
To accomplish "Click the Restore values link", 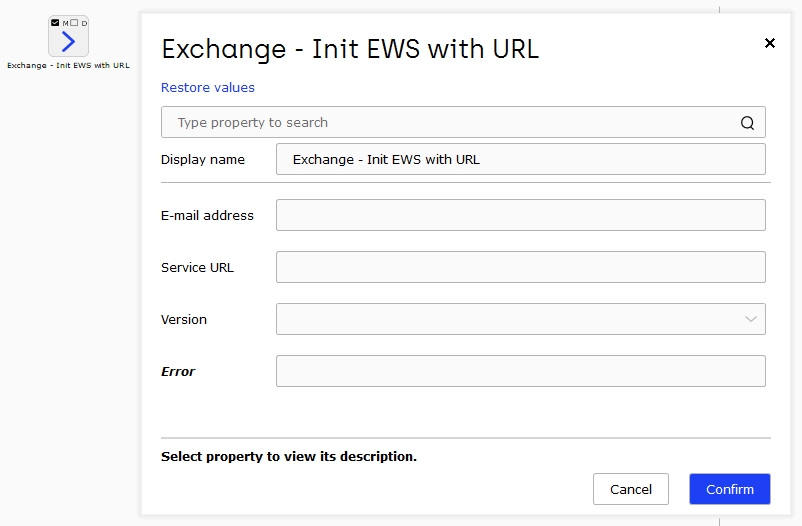I will tap(208, 87).
